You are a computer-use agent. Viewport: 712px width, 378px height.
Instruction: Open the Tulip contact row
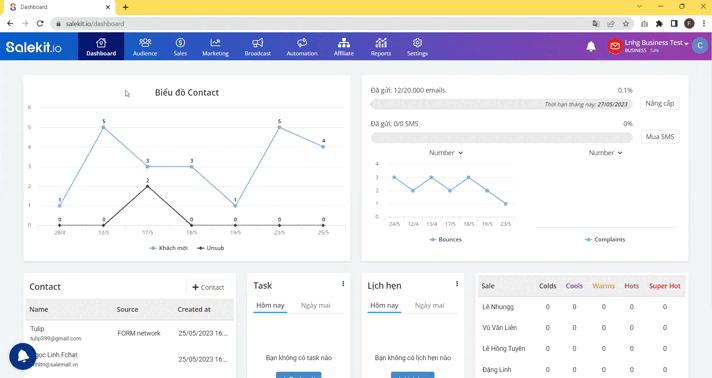coord(130,333)
